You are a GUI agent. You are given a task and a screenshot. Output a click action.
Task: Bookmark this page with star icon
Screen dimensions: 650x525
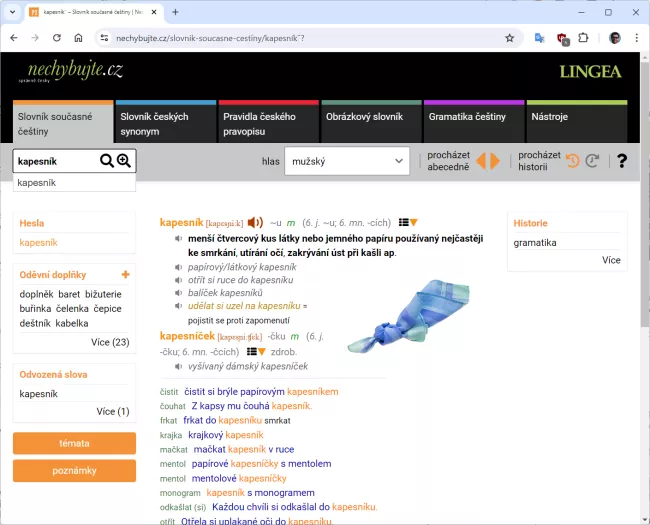pyautogui.click(x=509, y=38)
